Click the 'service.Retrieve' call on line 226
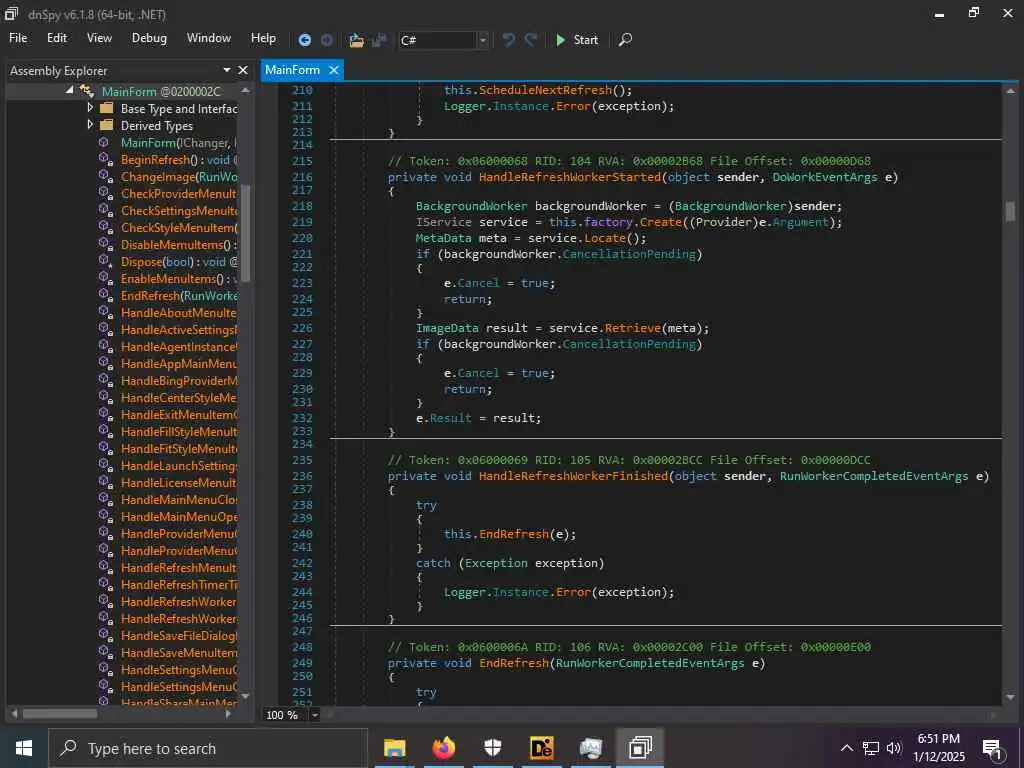 (605, 328)
